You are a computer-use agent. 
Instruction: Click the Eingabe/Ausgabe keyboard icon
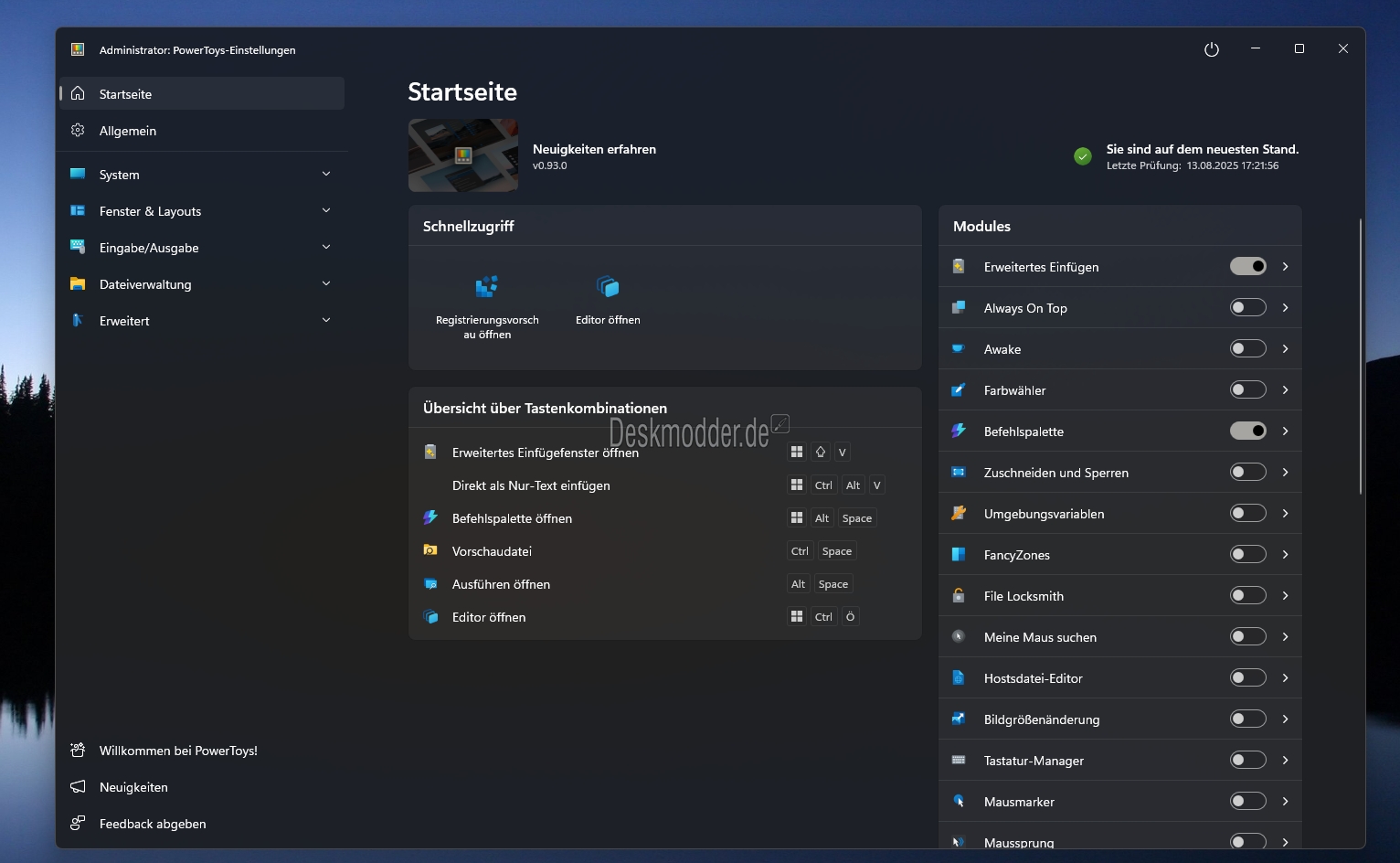78,247
